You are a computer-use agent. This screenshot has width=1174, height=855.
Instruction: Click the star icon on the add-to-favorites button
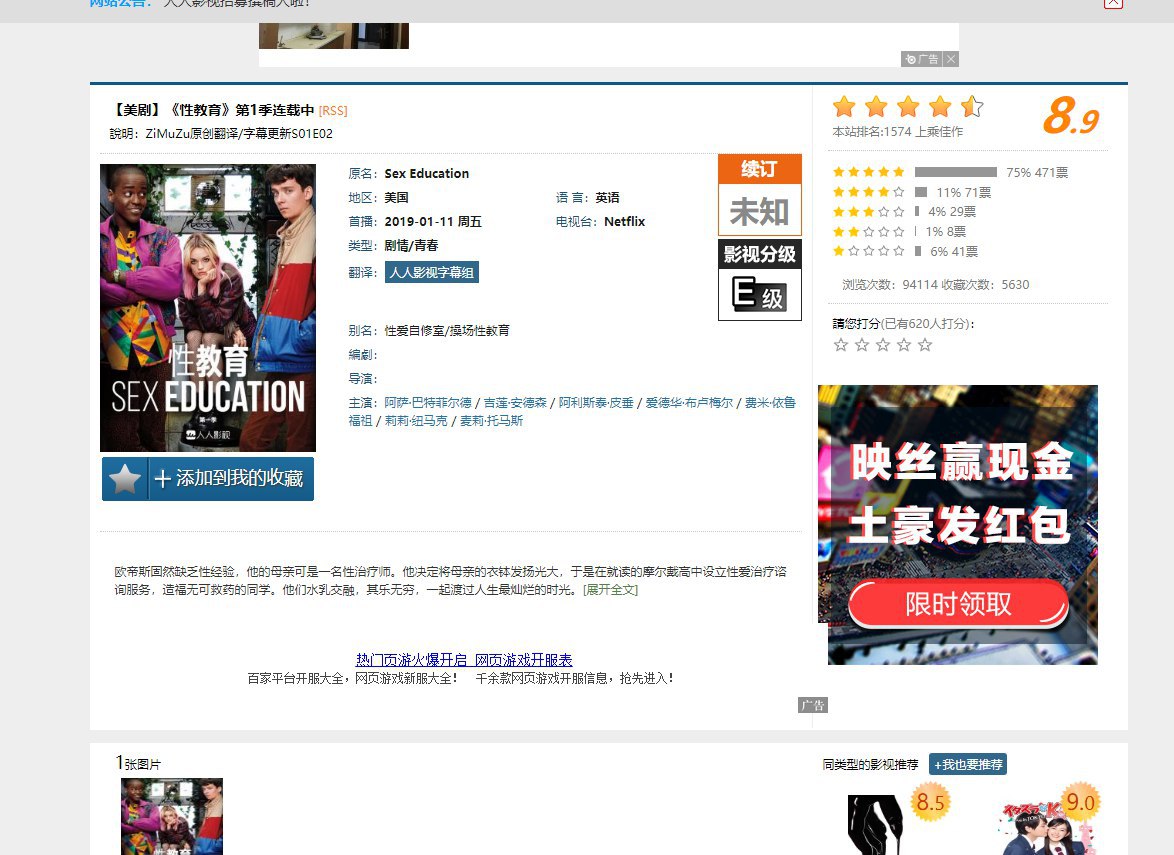pos(125,479)
